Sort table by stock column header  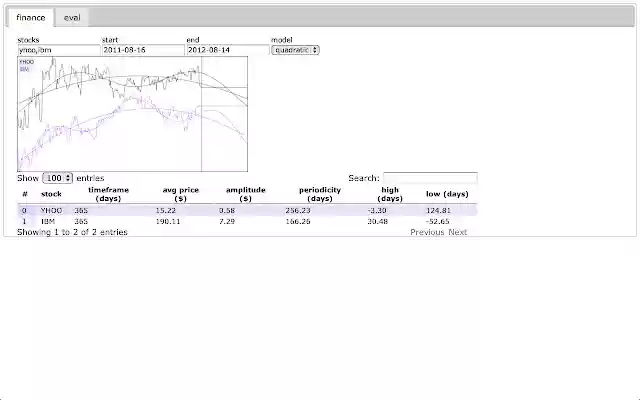click(x=51, y=194)
